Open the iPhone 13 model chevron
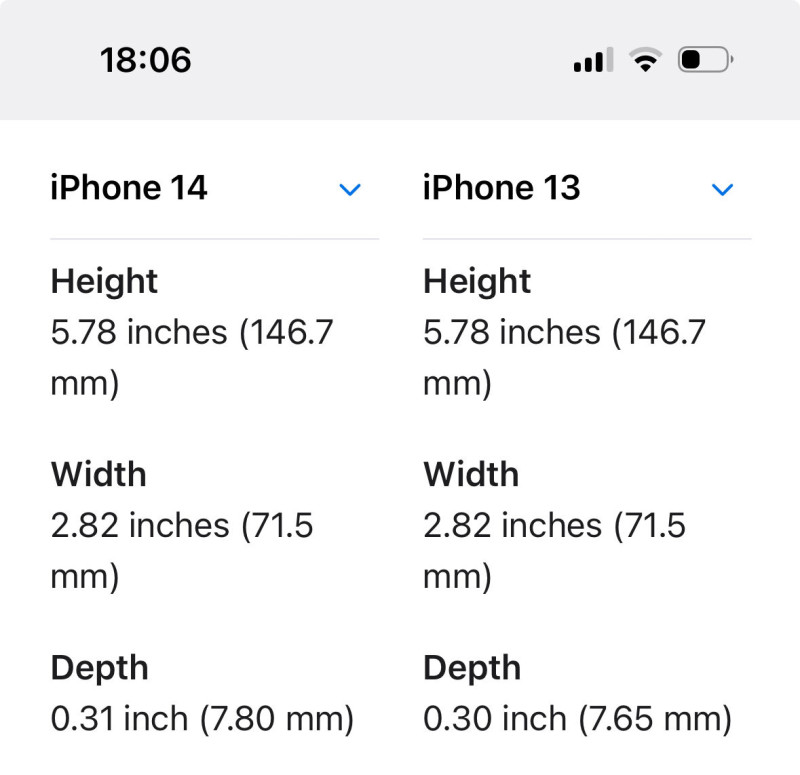 point(722,189)
